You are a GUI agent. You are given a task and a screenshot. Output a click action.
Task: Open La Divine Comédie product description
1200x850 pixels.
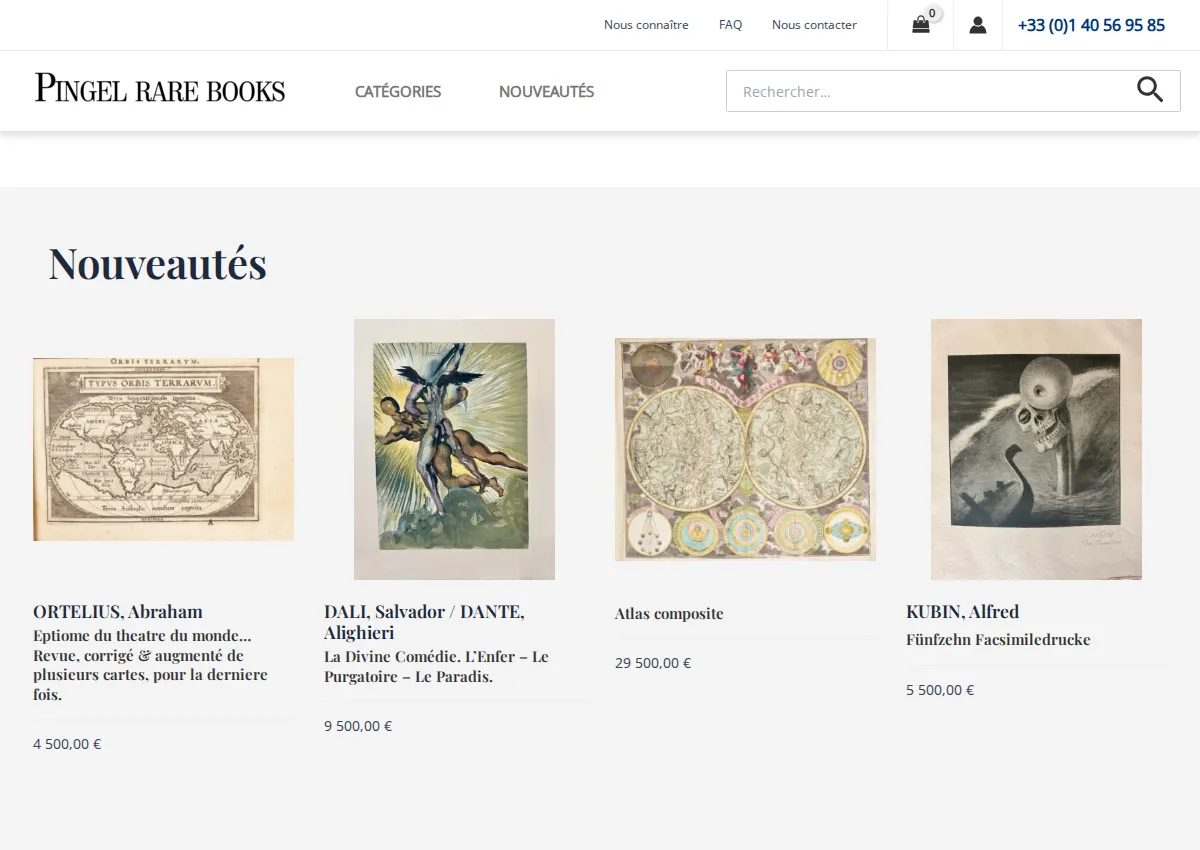[436, 666]
